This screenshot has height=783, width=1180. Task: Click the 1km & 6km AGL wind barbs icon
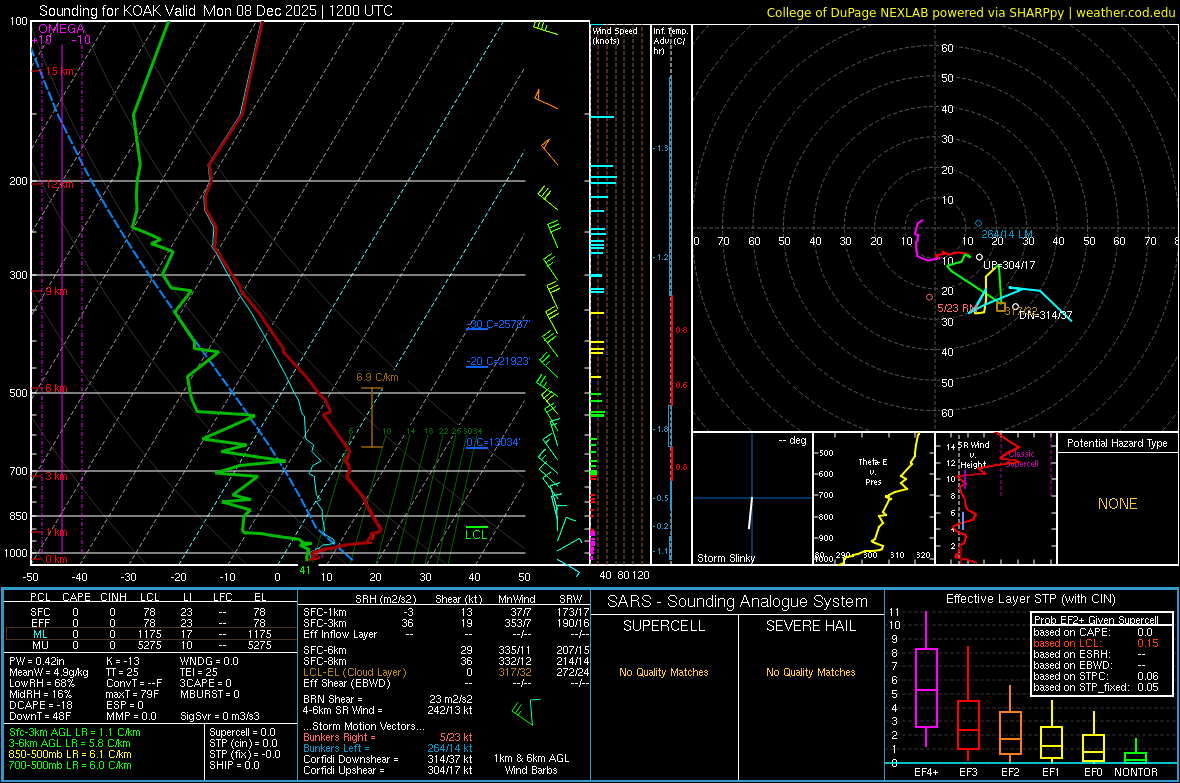526,711
